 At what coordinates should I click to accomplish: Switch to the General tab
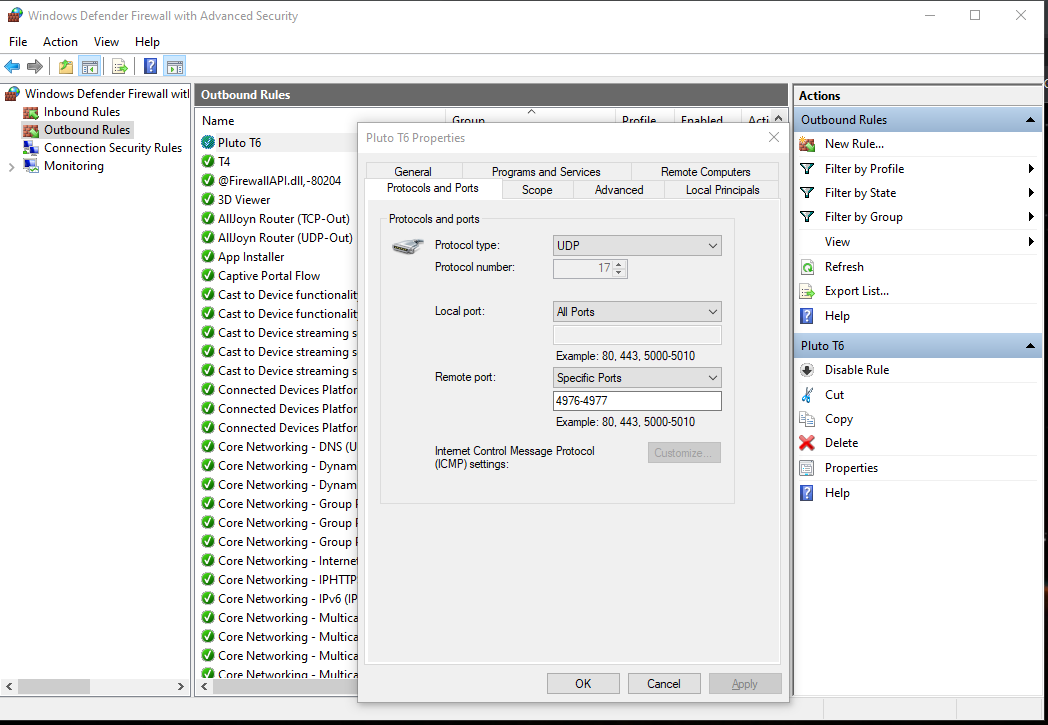[x=413, y=171]
